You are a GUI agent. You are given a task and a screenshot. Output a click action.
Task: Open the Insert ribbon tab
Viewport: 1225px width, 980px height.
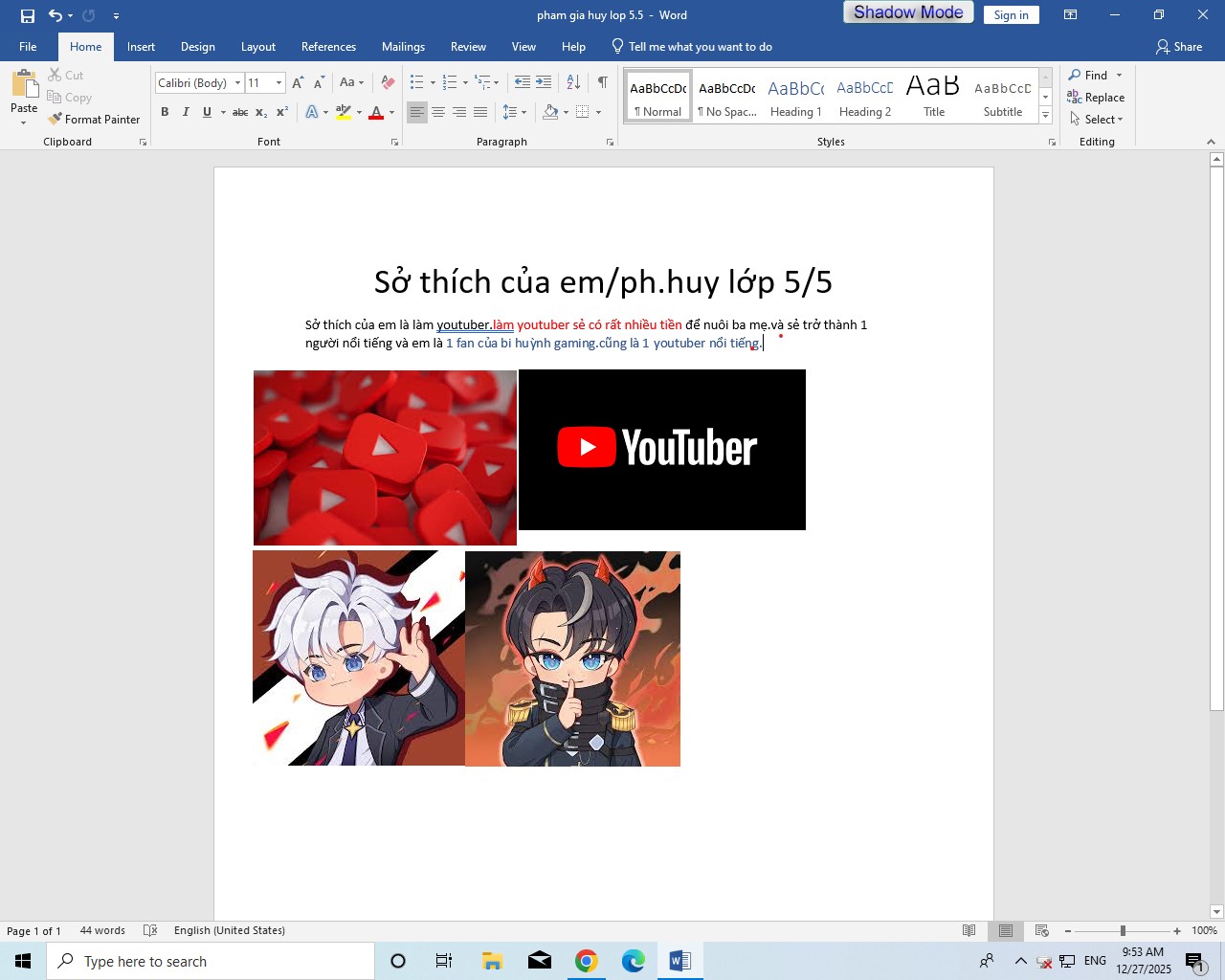141,47
